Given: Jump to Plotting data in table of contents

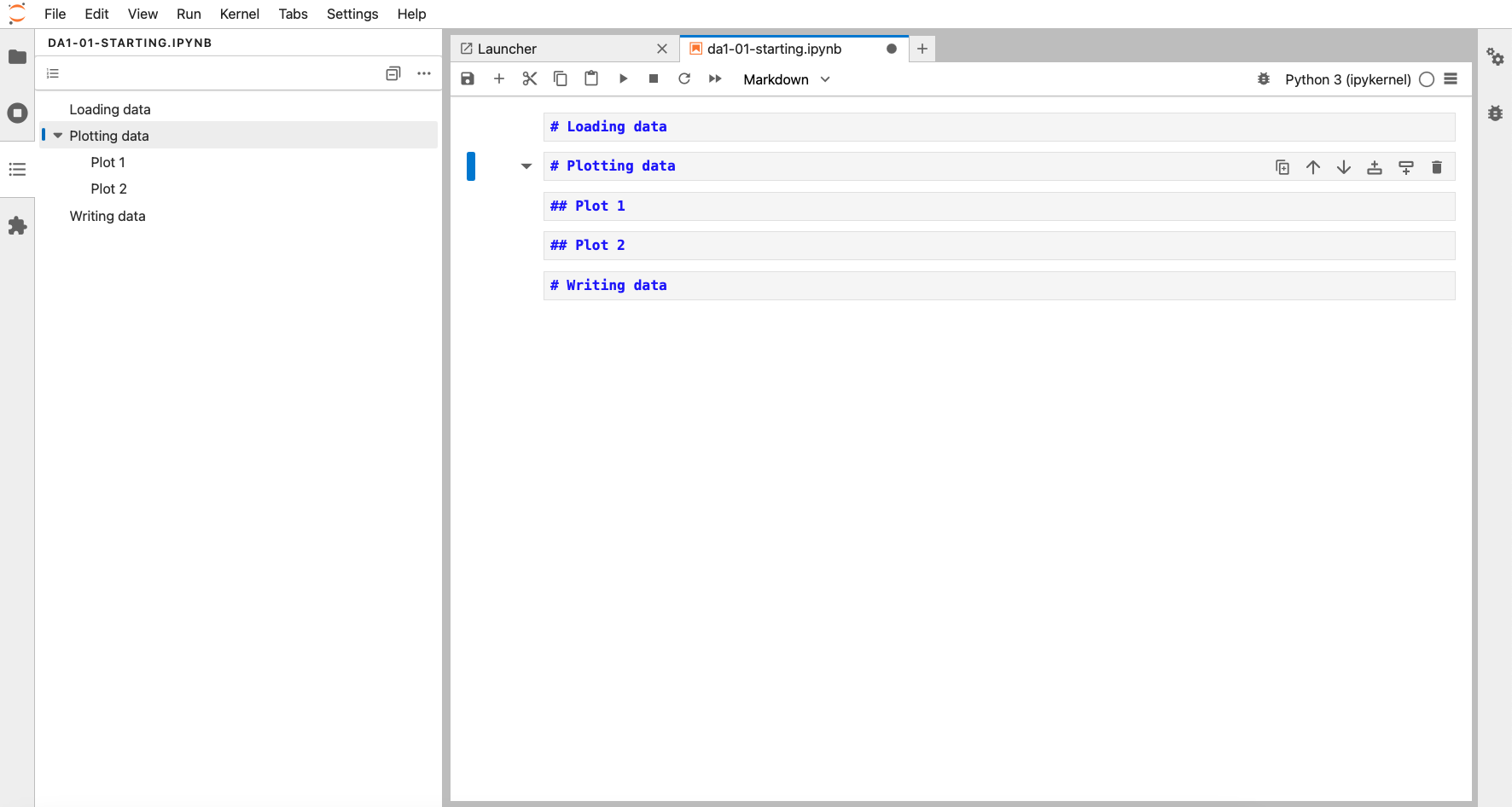Looking at the screenshot, I should [109, 136].
